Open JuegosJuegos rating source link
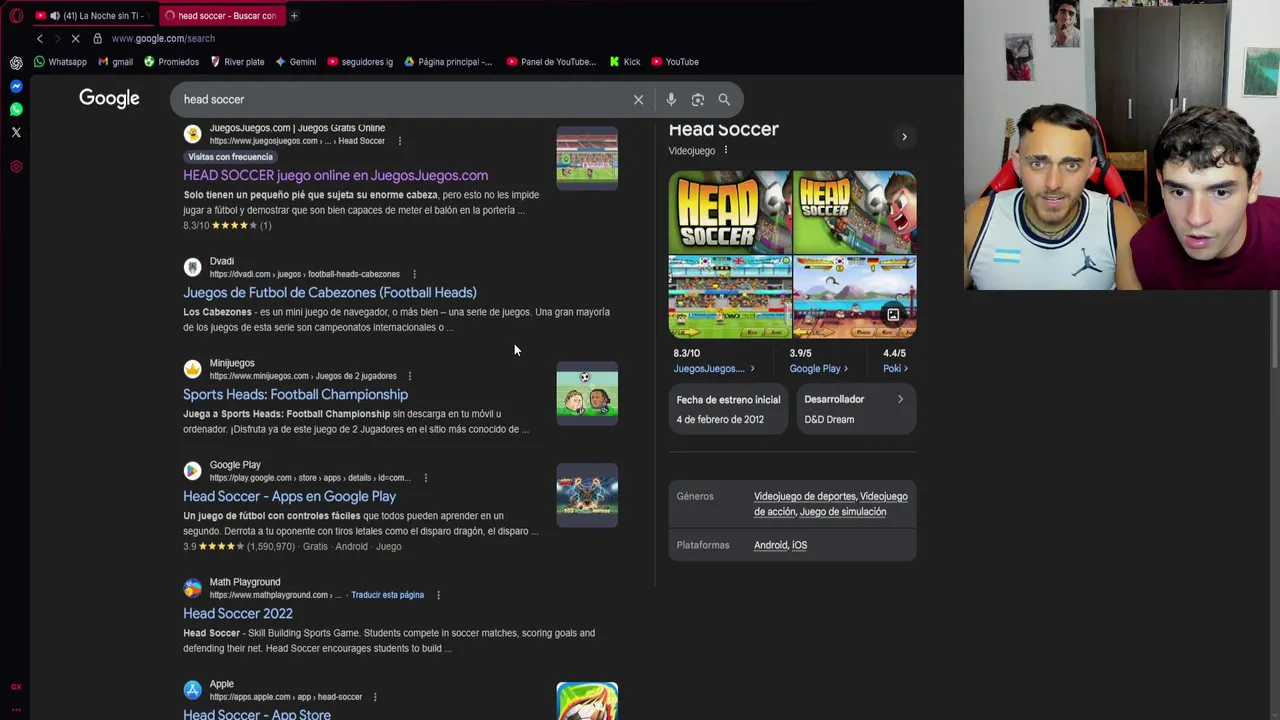Image resolution: width=1280 pixels, height=720 pixels. click(713, 369)
